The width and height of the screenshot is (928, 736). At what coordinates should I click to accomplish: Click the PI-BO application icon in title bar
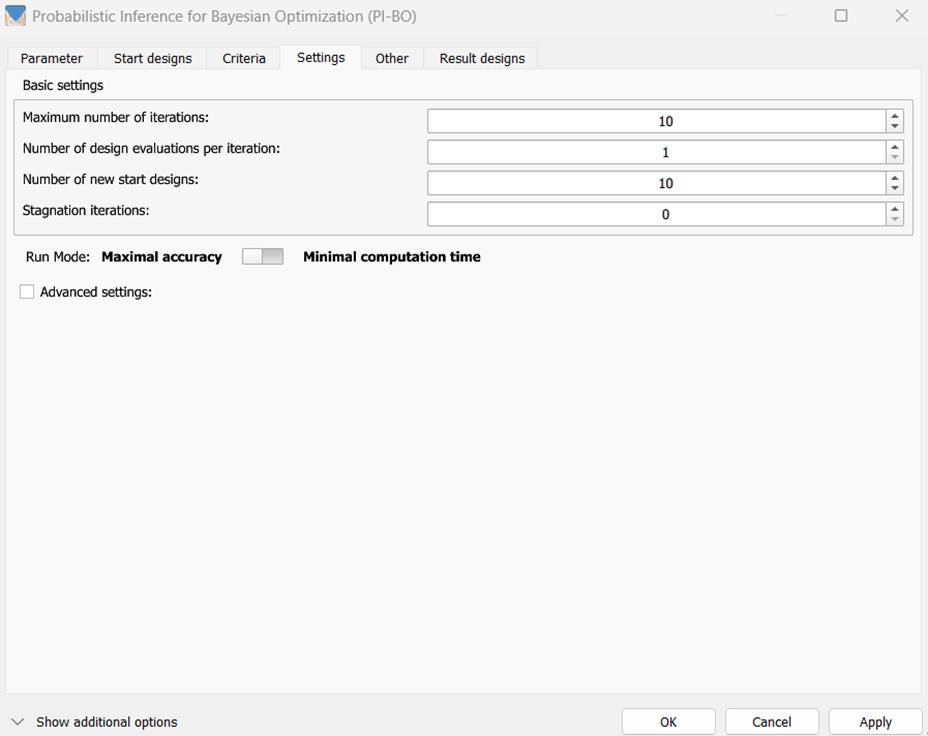[15, 16]
